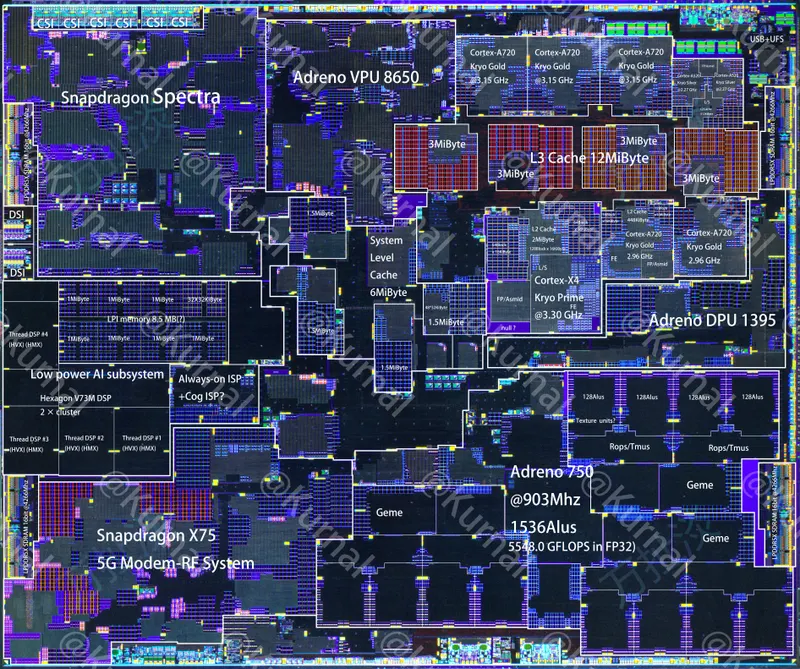
Task: Click the "null ?" label on purple block
Action: pyautogui.click(x=508, y=328)
